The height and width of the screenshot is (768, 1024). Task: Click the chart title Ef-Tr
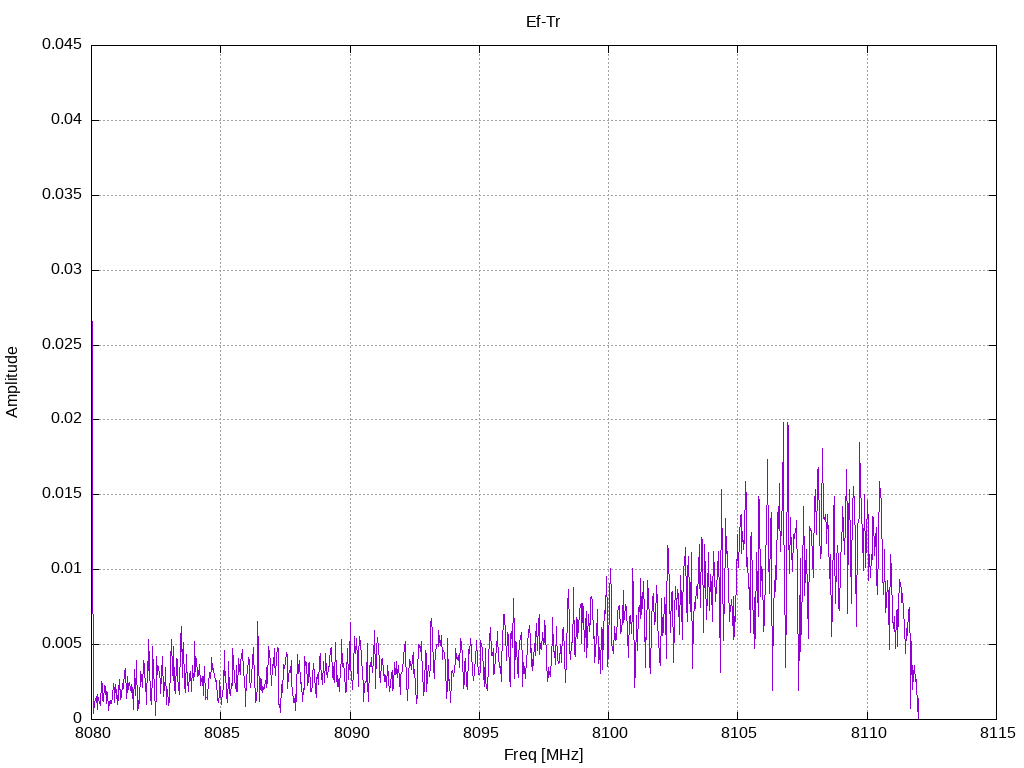coord(543,21)
